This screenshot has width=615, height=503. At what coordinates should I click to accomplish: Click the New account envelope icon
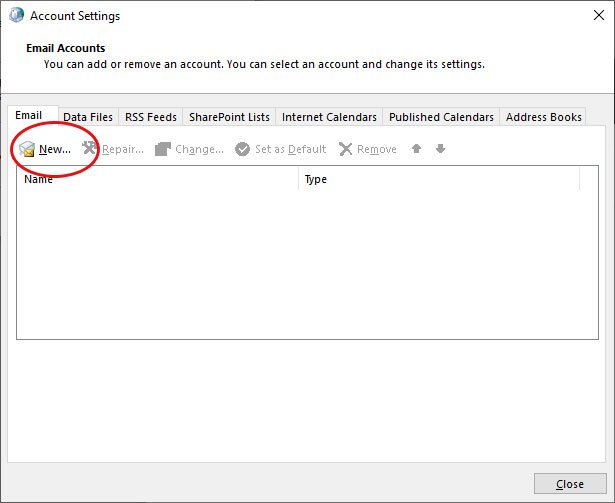[x=27, y=149]
